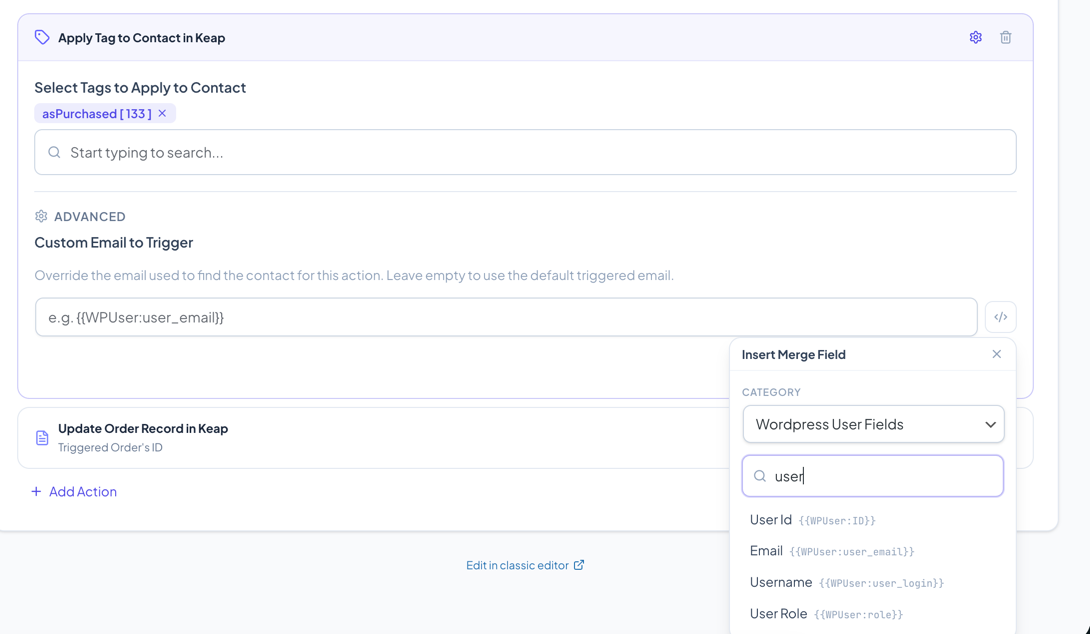This screenshot has width=1090, height=634.
Task: Click the external link icon beside Edit in classic editor
Action: coord(578,564)
